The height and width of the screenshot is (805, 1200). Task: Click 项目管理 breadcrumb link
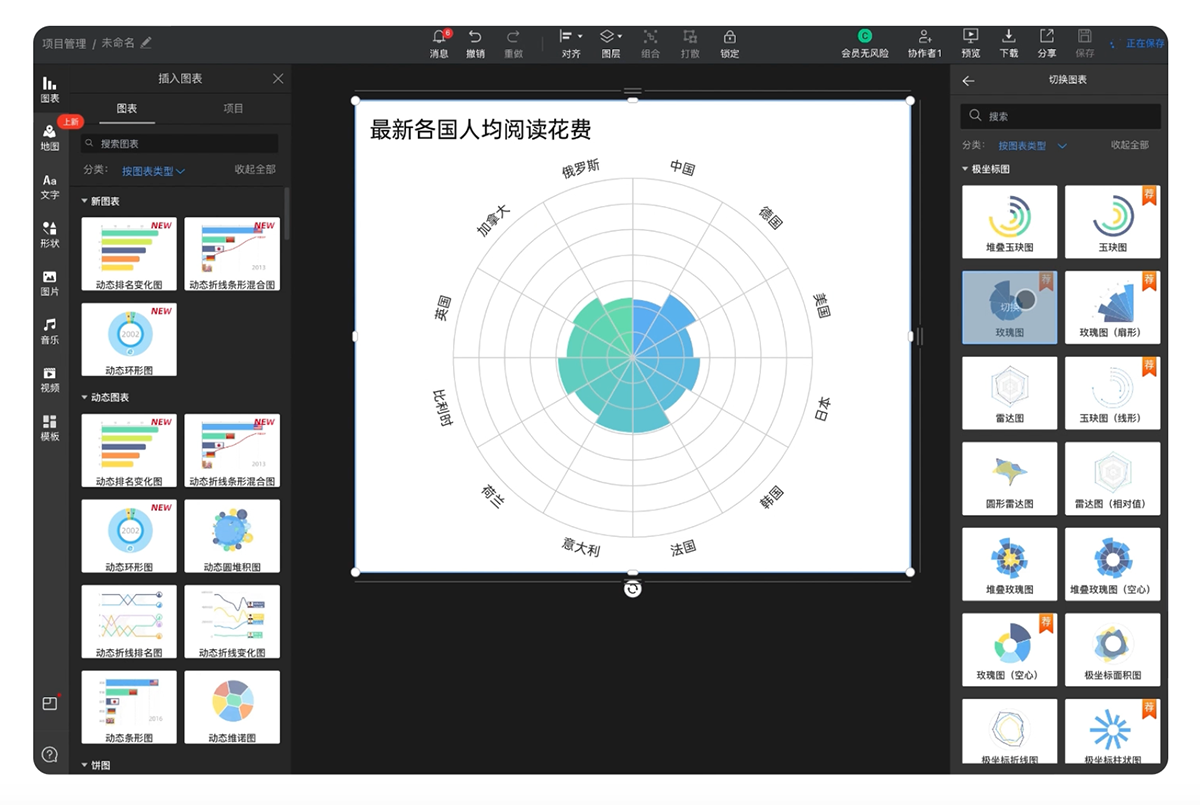point(64,43)
